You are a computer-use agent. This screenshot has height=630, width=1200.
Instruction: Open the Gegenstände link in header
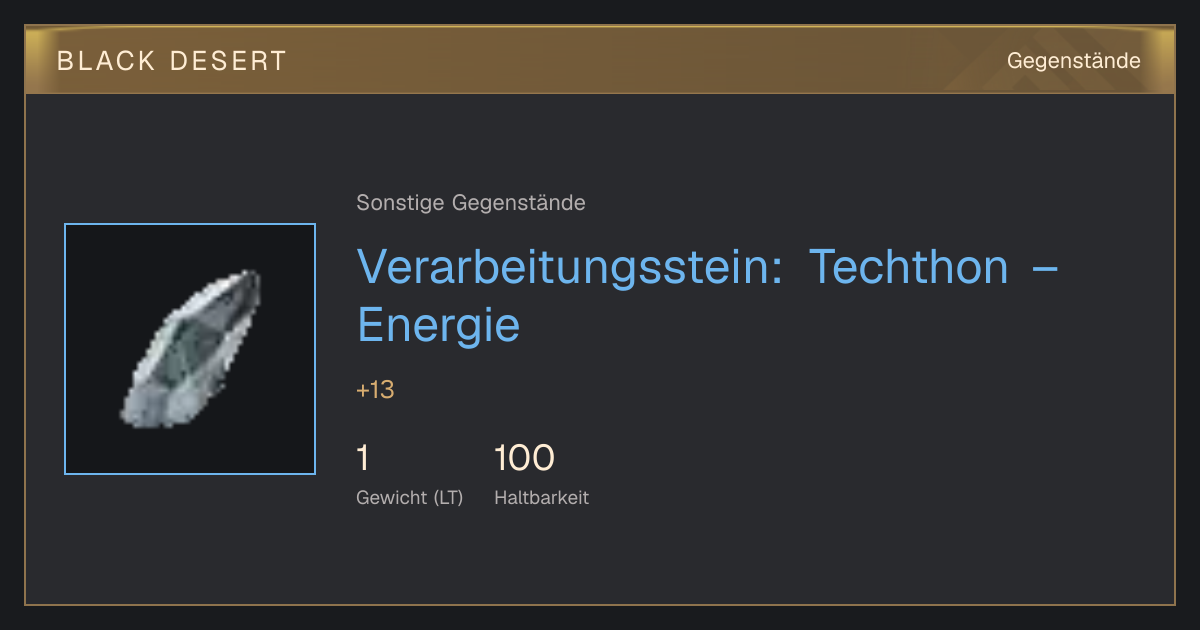[1073, 61]
